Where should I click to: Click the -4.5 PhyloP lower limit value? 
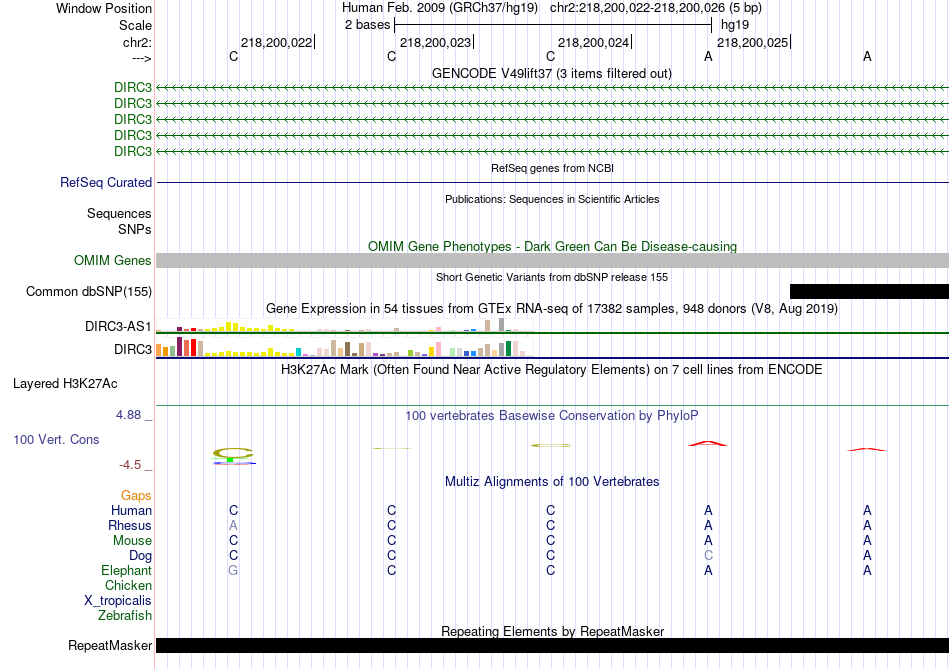click(x=130, y=465)
